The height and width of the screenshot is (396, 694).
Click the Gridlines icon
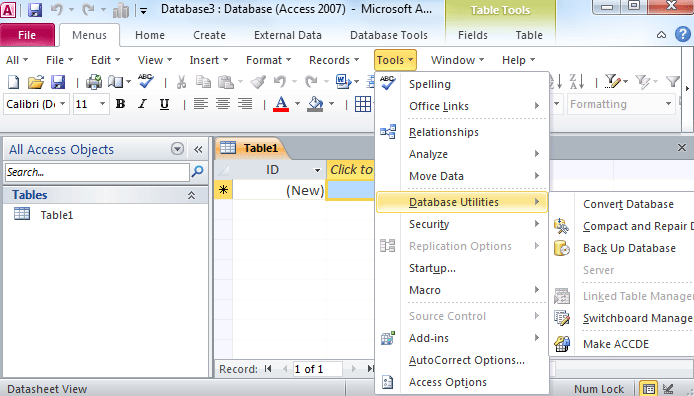(x=363, y=104)
